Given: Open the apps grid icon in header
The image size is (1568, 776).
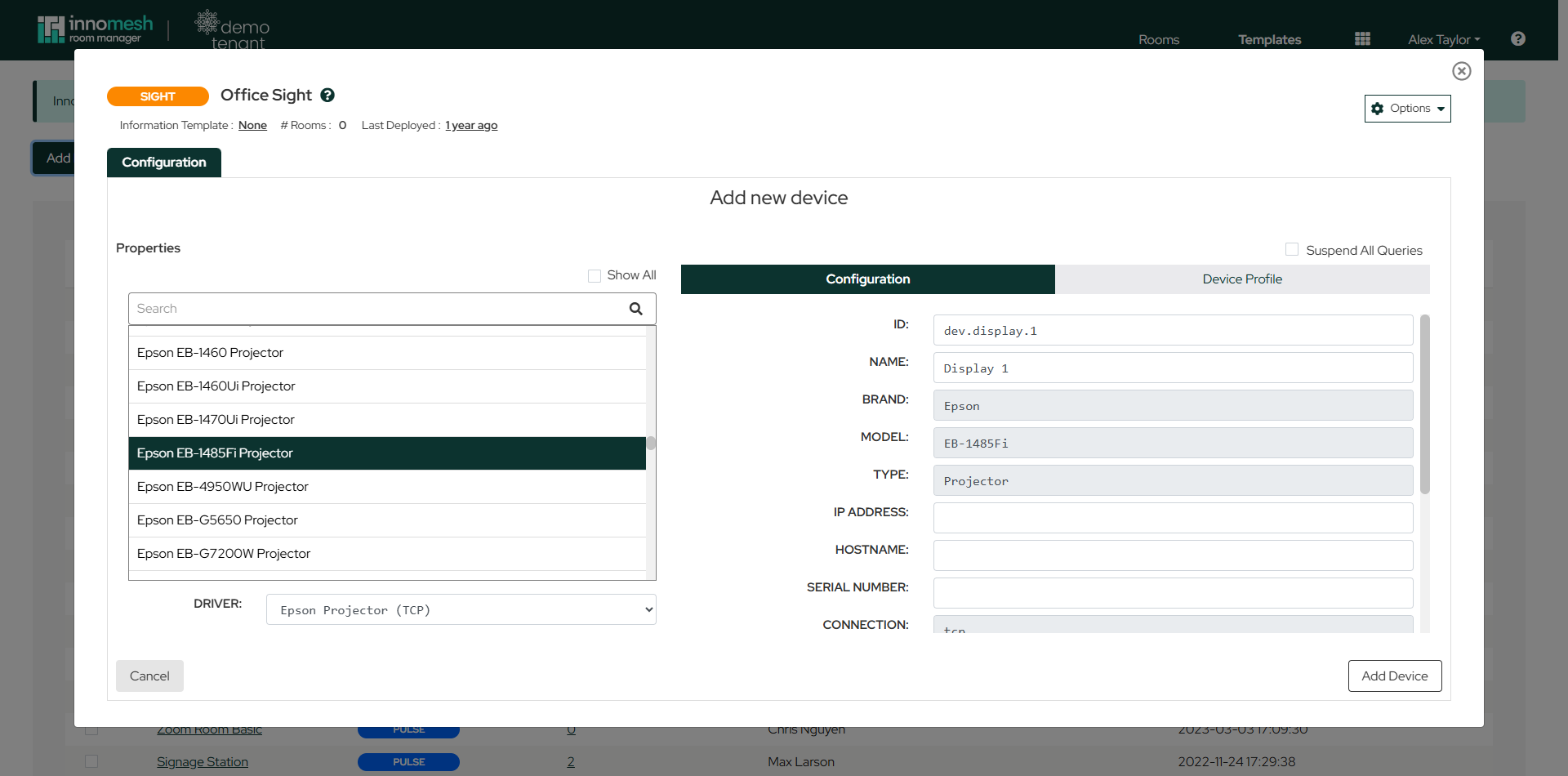Looking at the screenshot, I should click(x=1362, y=39).
